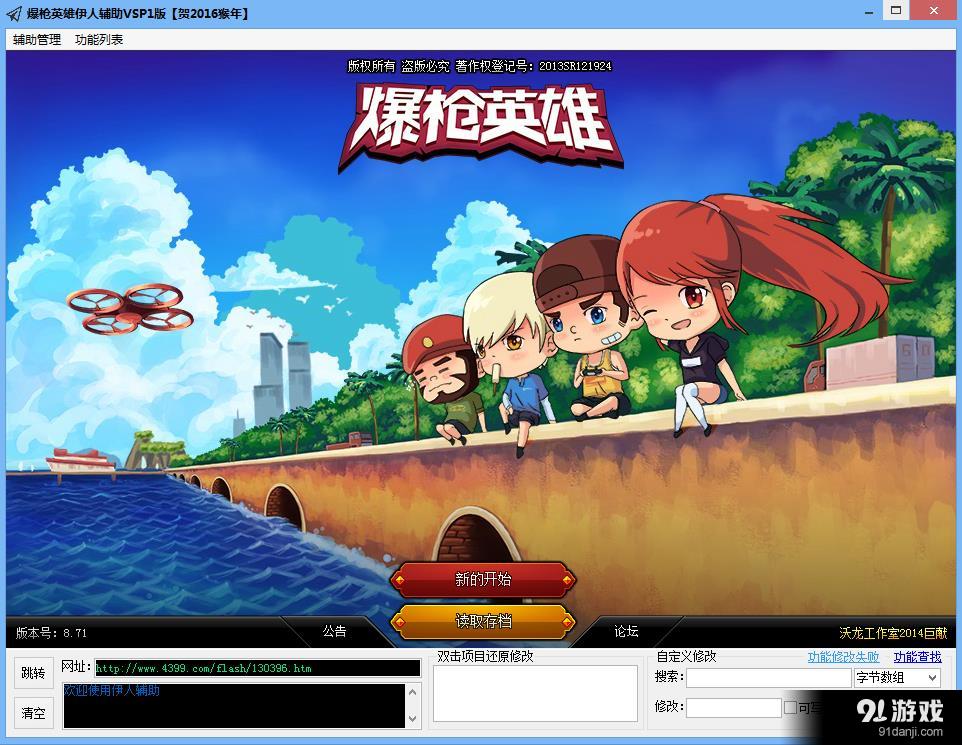Open the 功能查找 link
Image resolution: width=962 pixels, height=745 pixels.
pyautogui.click(x=917, y=657)
